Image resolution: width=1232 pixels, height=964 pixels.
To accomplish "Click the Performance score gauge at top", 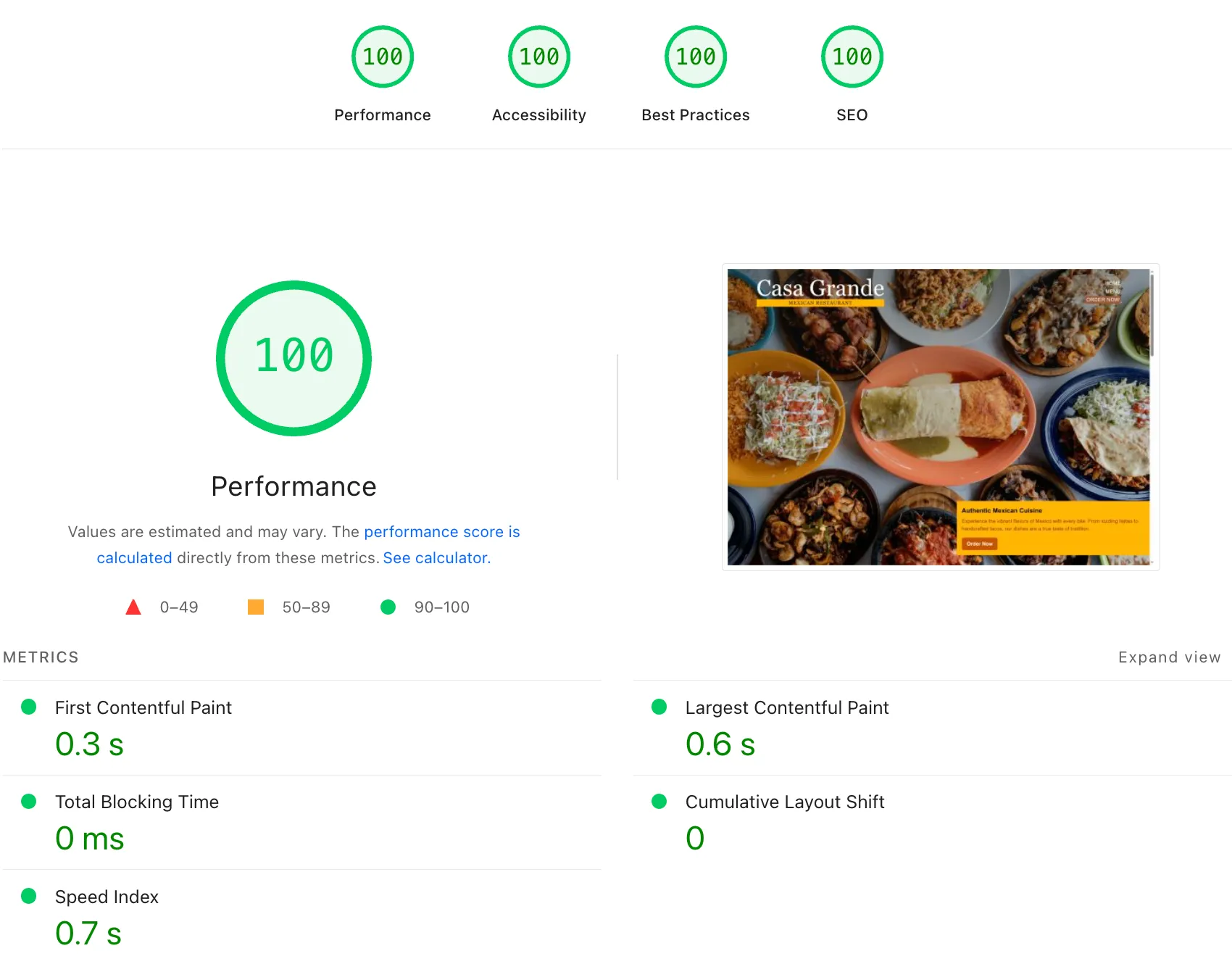I will click(383, 57).
